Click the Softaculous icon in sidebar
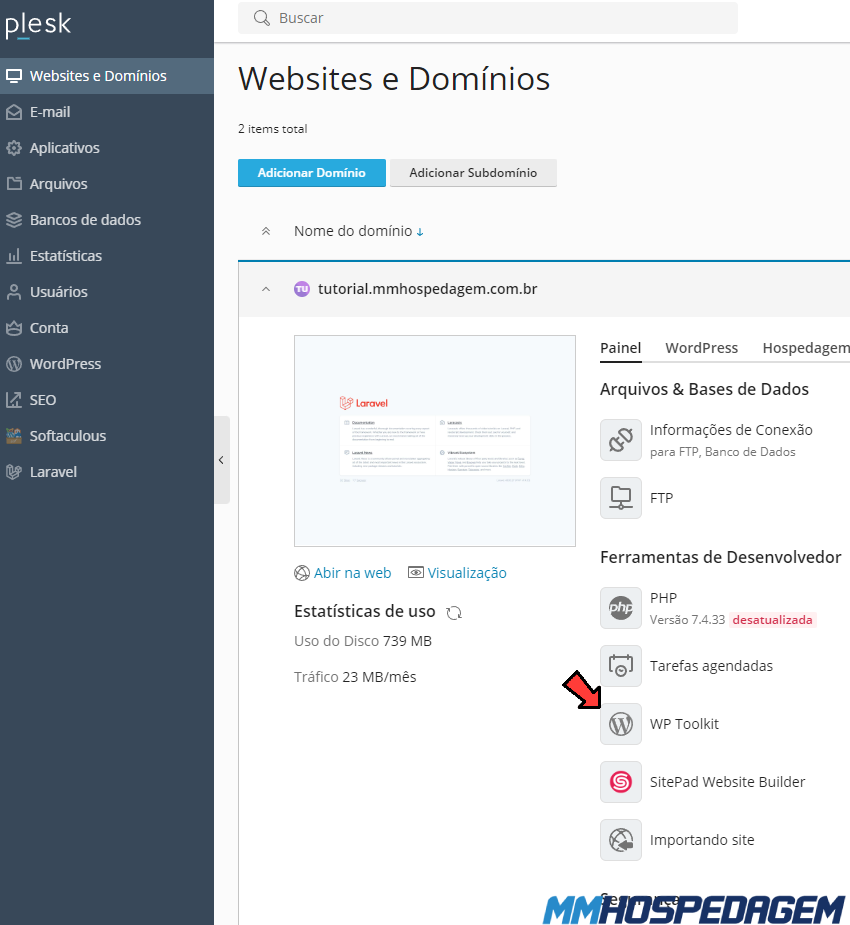 pyautogui.click(x=14, y=436)
